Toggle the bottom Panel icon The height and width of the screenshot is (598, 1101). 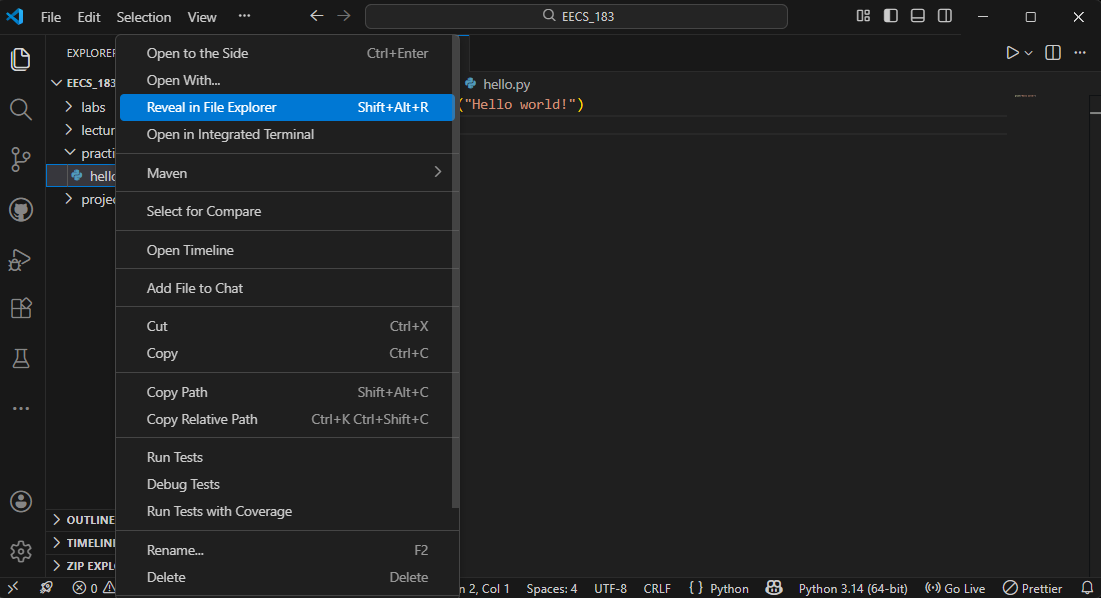[918, 16]
